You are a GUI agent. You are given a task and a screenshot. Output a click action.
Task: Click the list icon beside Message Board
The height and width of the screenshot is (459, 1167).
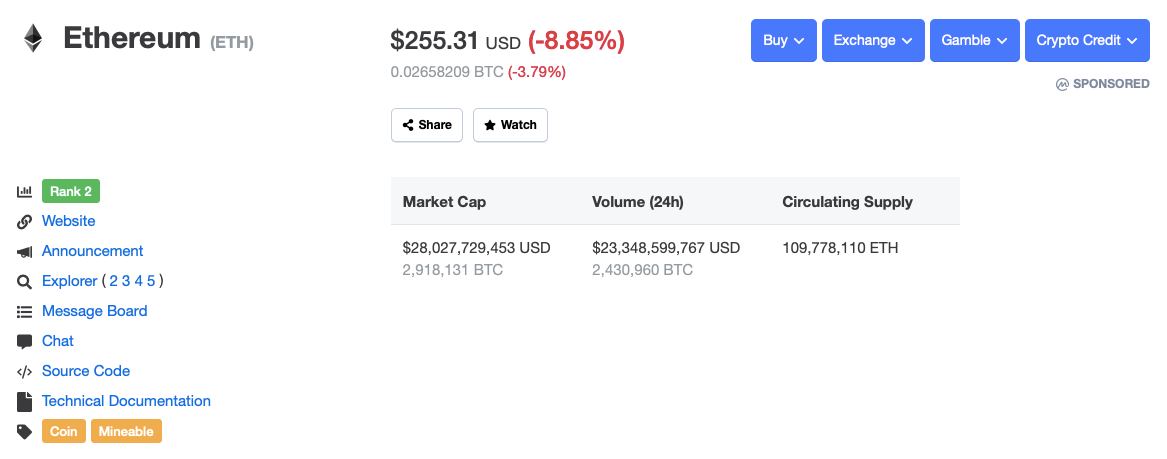pos(25,311)
